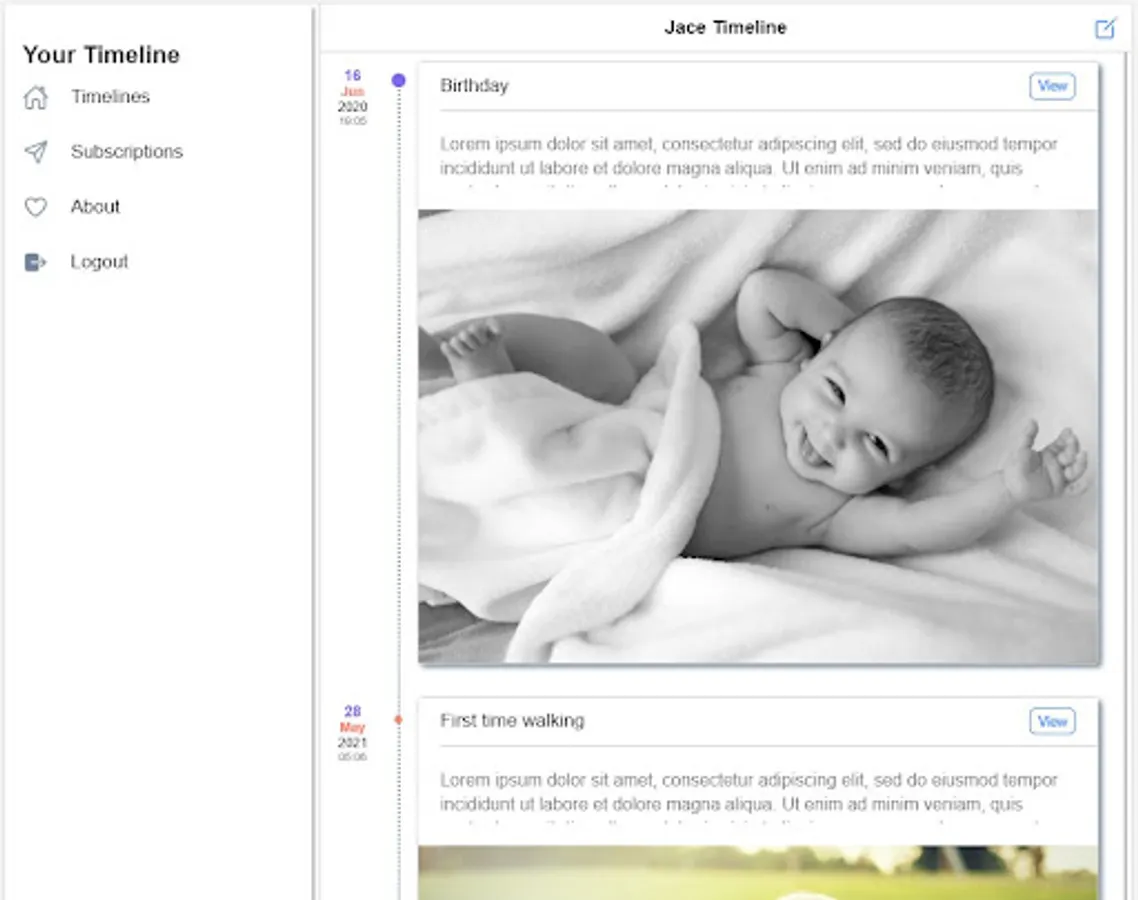Click the edit pencil icon beside Jace Timeline
This screenshot has width=1138, height=900.
(1105, 28)
